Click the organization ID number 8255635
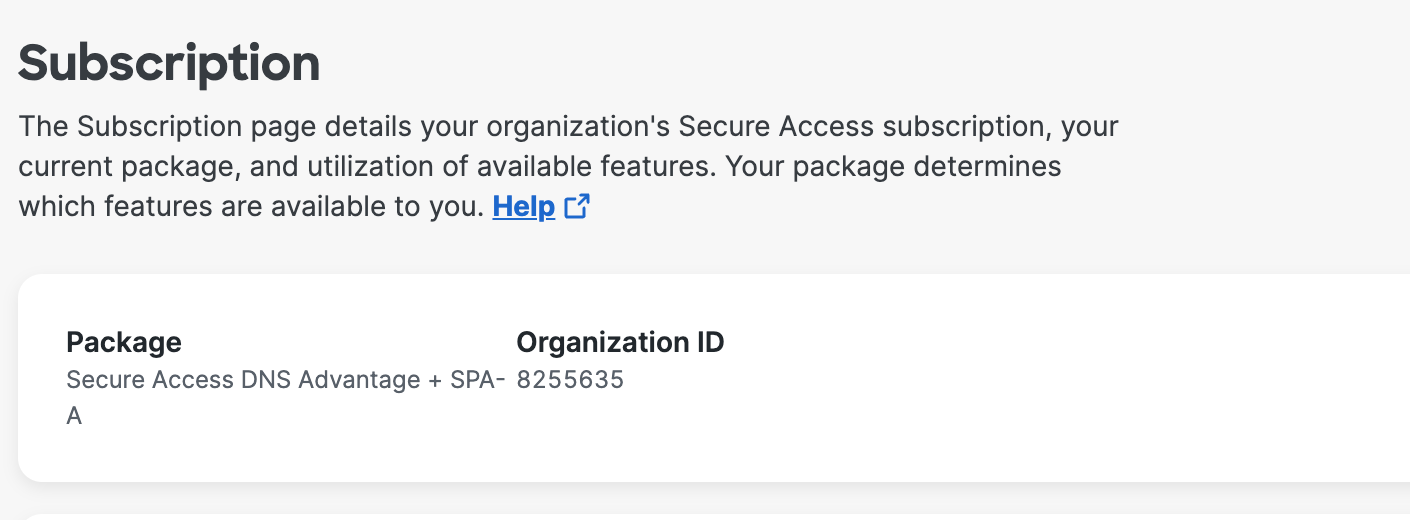 point(570,380)
